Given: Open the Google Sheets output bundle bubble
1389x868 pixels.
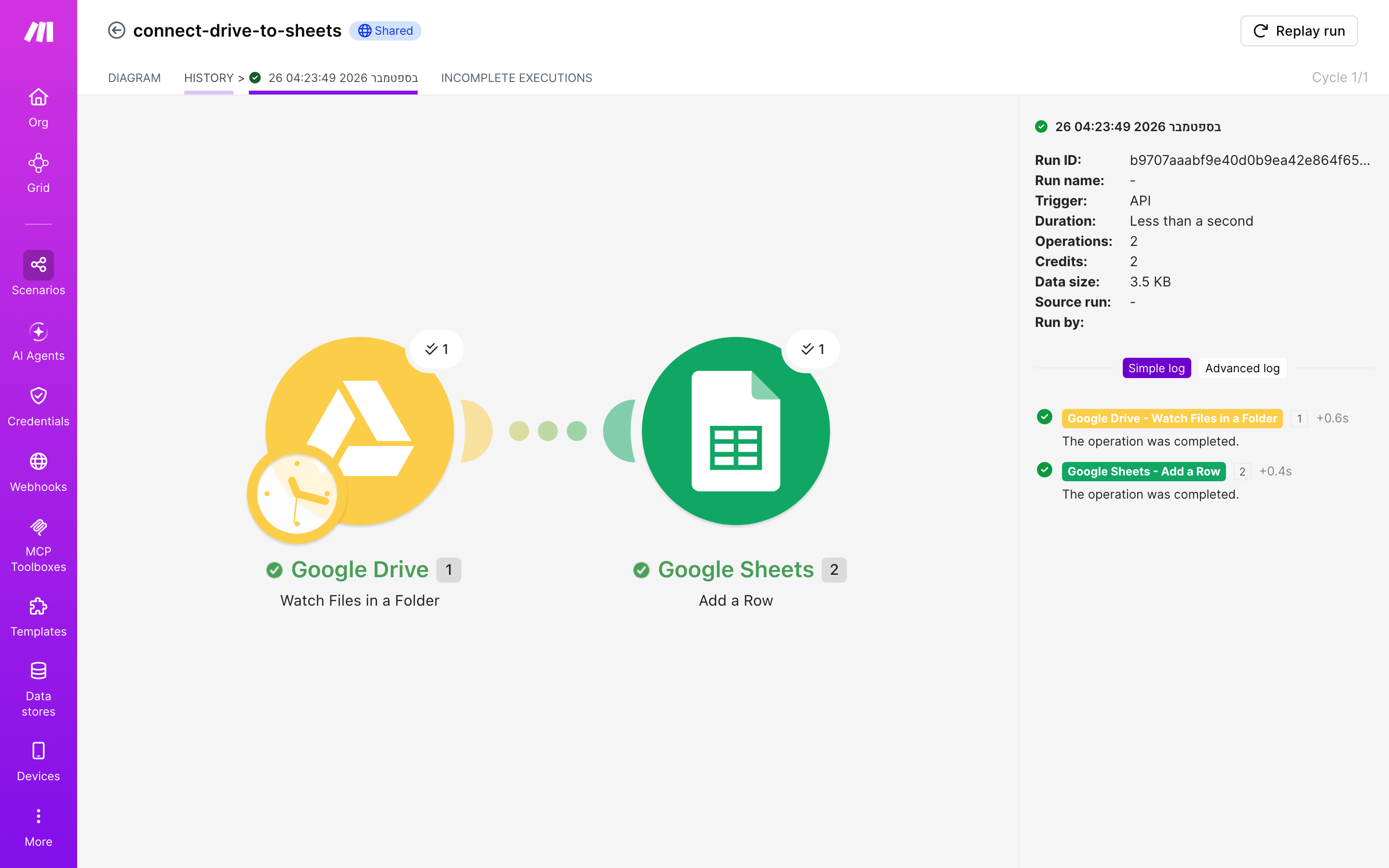Looking at the screenshot, I should [813, 349].
